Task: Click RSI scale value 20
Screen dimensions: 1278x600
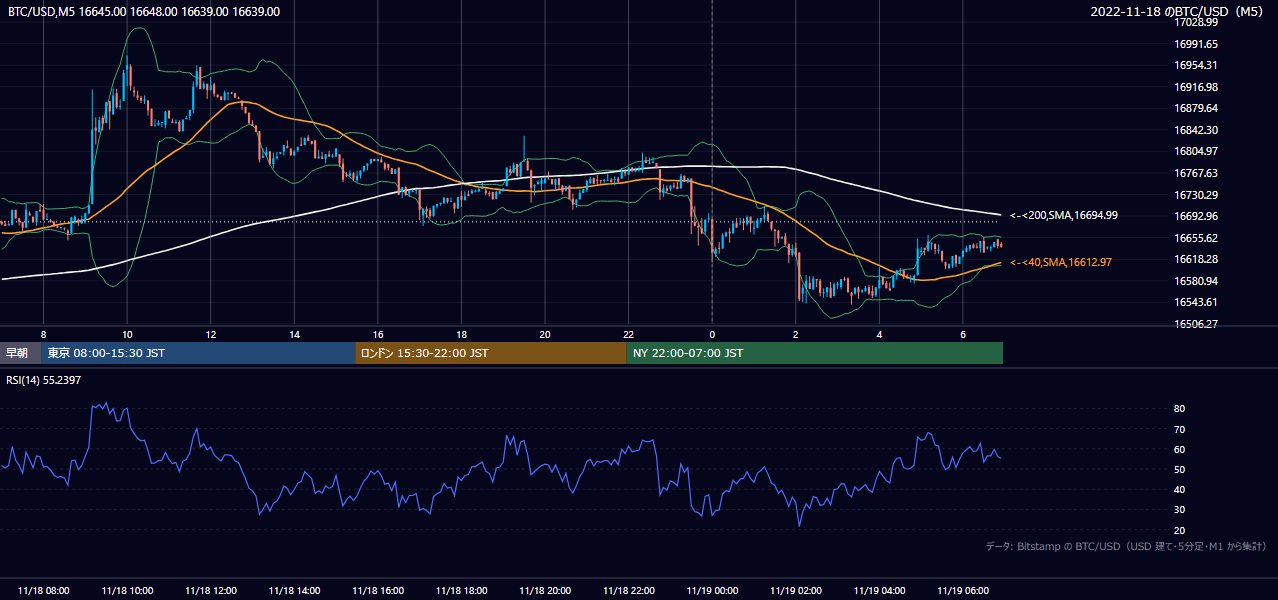Action: 1180,530
